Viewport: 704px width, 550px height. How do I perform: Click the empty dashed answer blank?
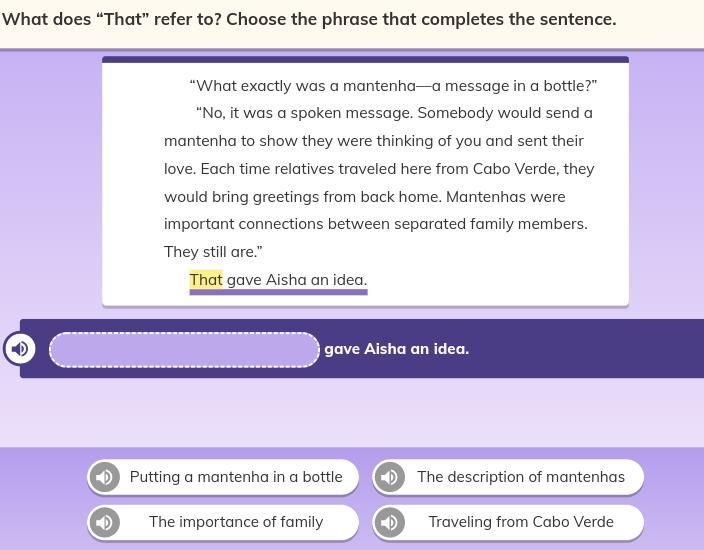coord(185,350)
